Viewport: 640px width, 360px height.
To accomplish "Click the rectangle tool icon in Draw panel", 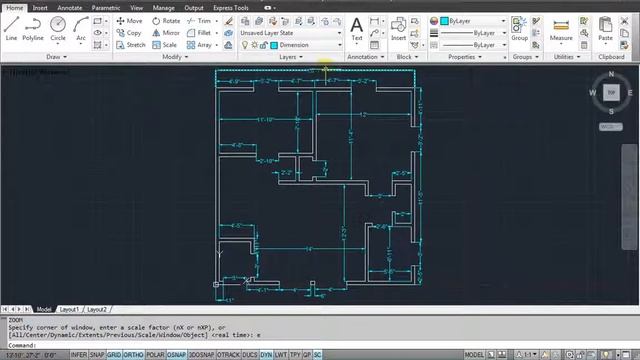I will click(x=98, y=21).
